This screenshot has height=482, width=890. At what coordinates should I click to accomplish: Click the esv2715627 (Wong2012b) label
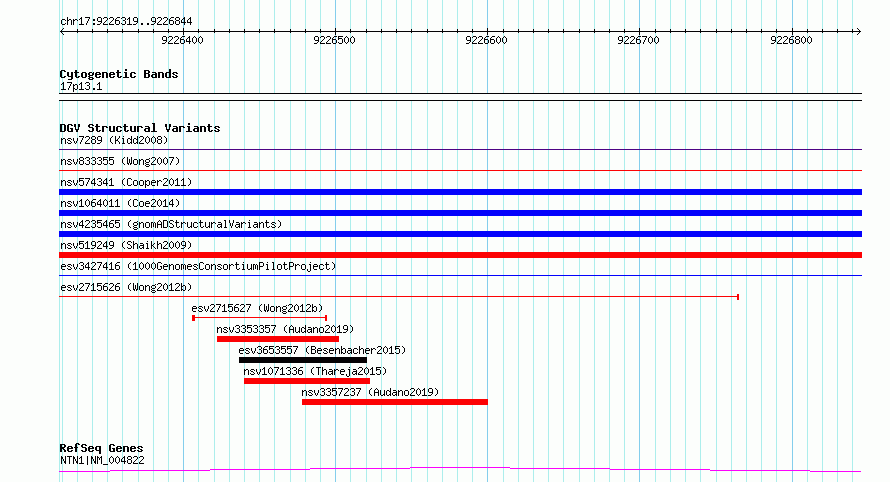[x=257, y=308]
